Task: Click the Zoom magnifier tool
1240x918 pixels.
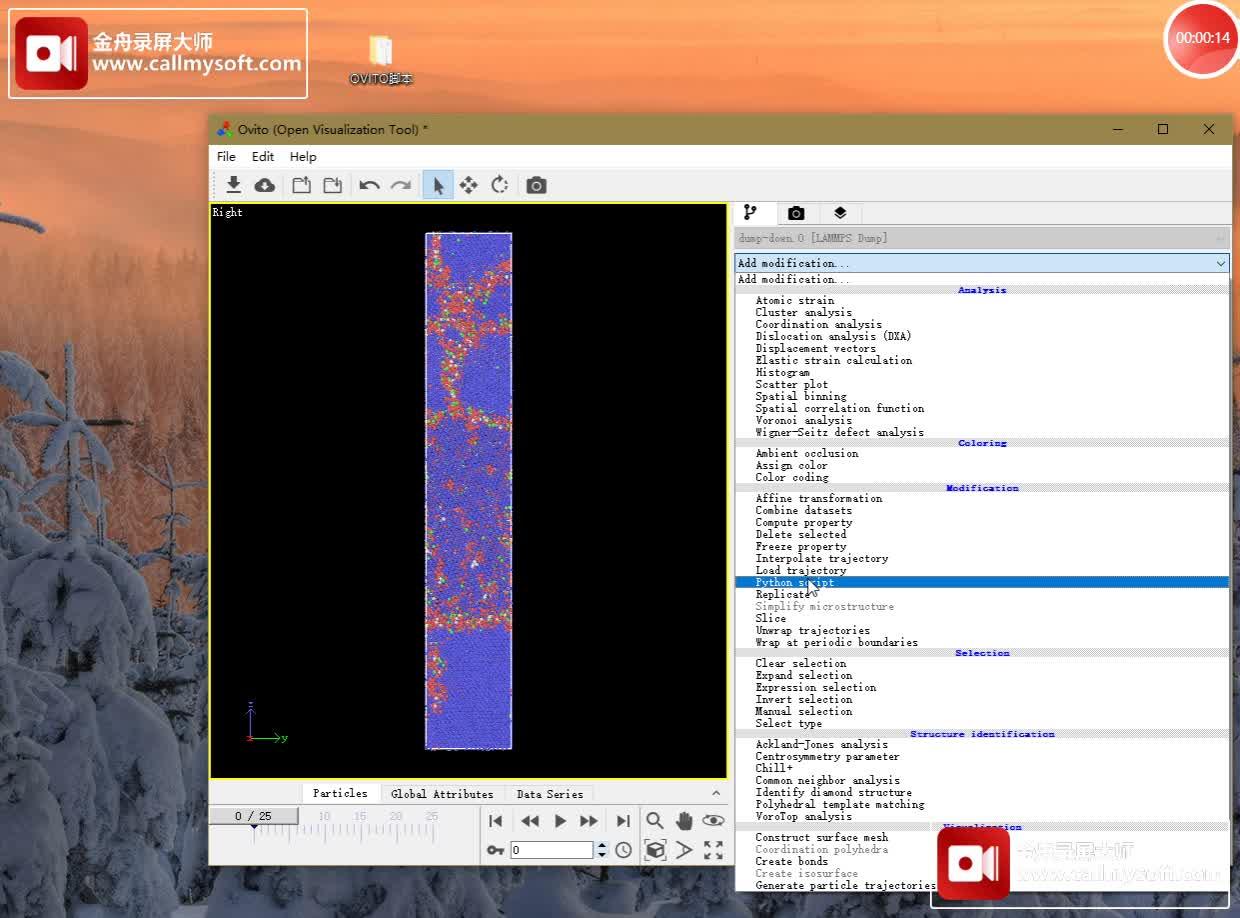Action: [654, 821]
